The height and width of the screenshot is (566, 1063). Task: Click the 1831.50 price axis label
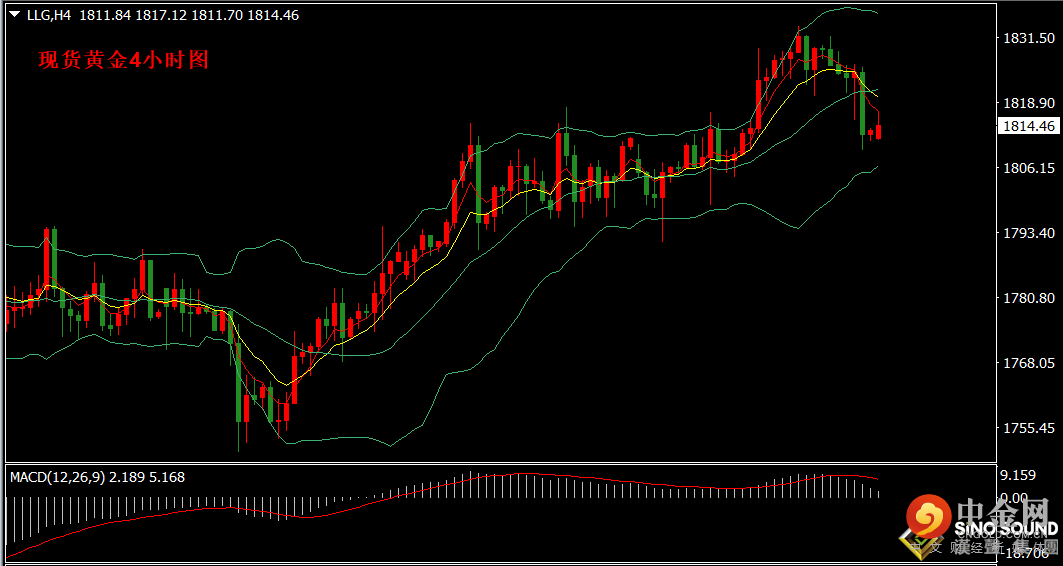(x=1028, y=39)
